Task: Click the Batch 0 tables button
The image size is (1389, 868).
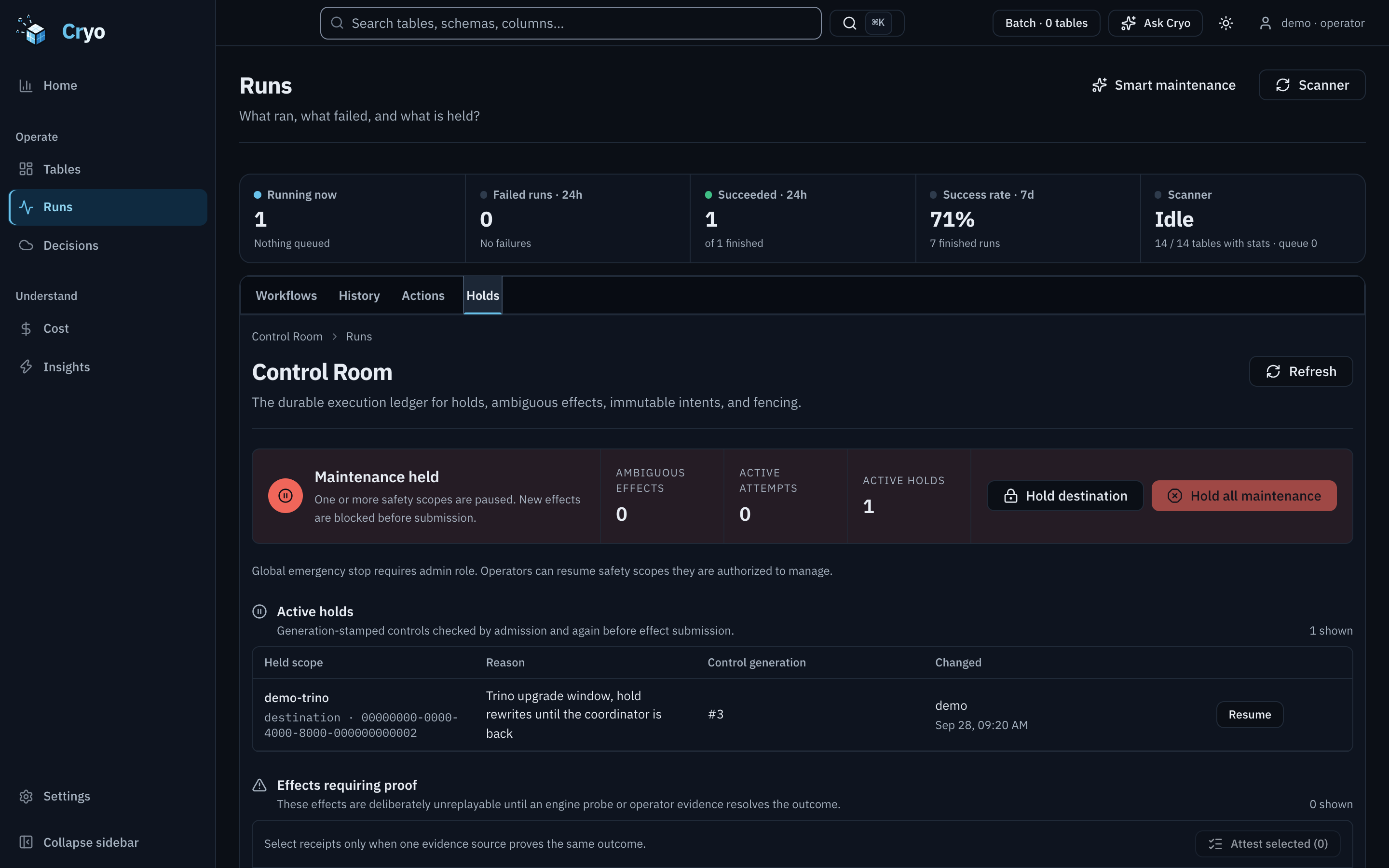Action: [x=1047, y=23]
